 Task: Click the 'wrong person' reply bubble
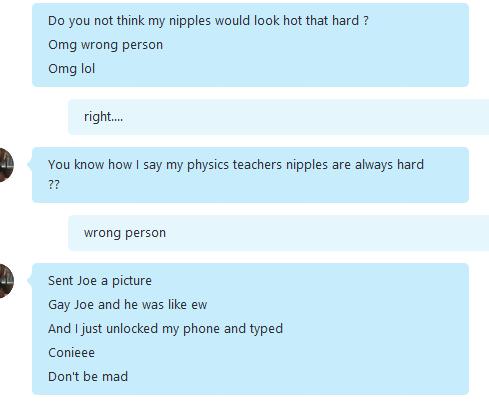click(278, 233)
